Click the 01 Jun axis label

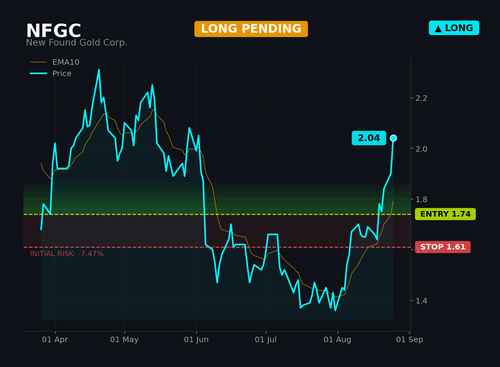tap(196, 340)
